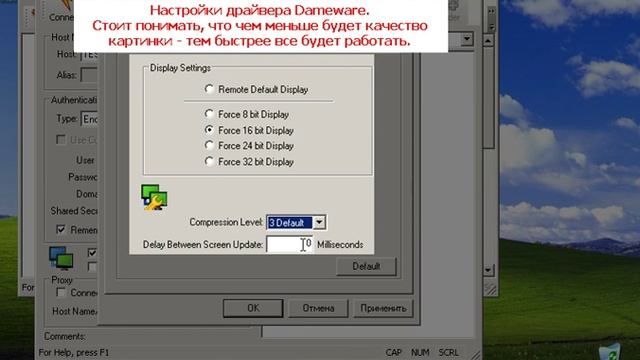Toggle the Remember checkbox in connection window

[x=61, y=230]
